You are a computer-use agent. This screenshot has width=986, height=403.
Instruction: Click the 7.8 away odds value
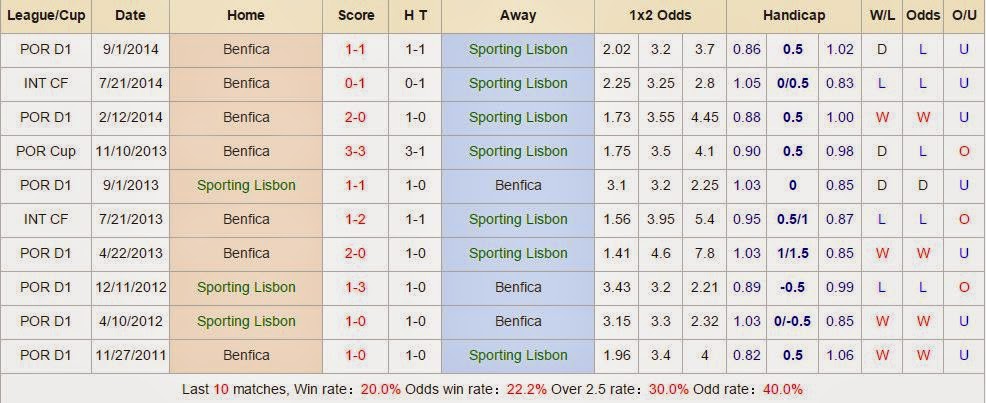[704, 253]
